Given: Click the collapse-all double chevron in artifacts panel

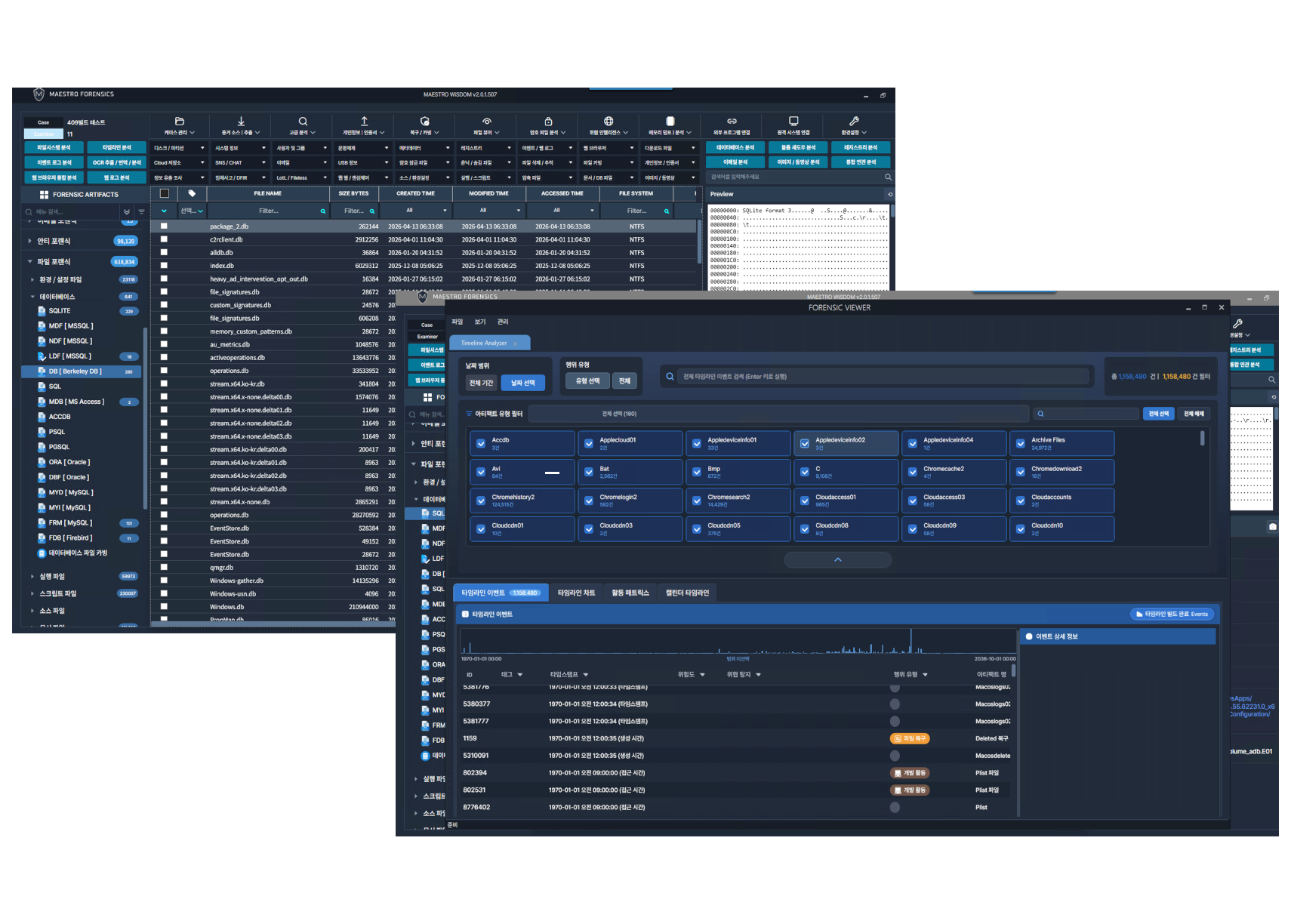Looking at the screenshot, I should click(127, 212).
